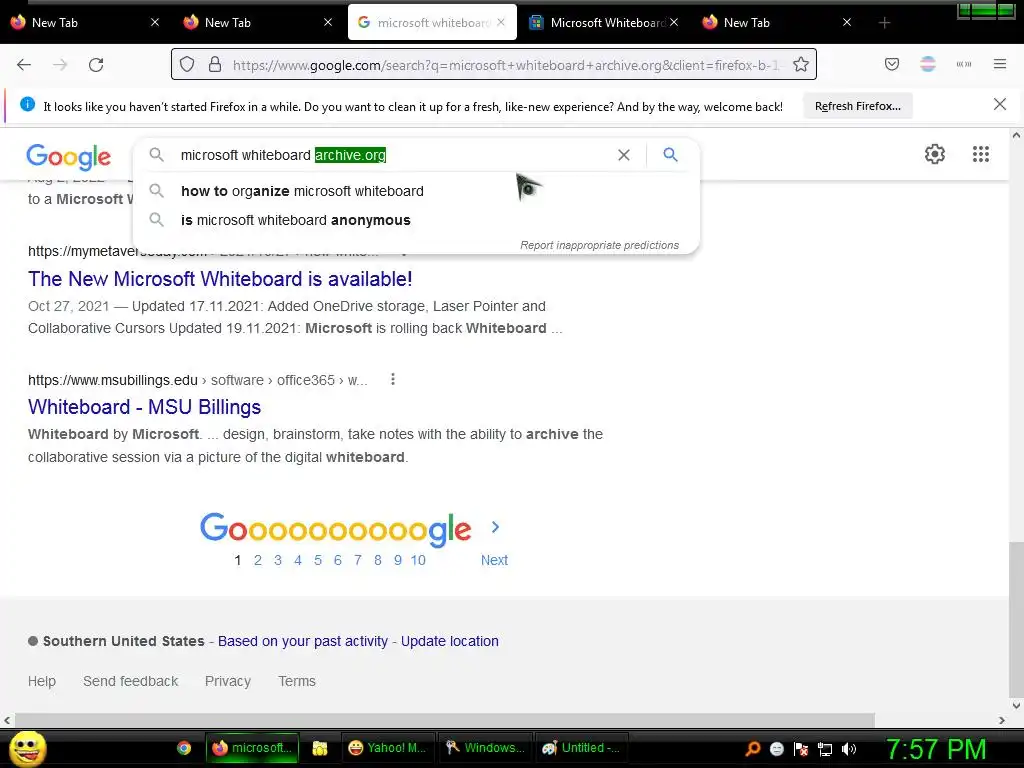Open Google settings gear
Screen dimensions: 1024x768
point(935,154)
